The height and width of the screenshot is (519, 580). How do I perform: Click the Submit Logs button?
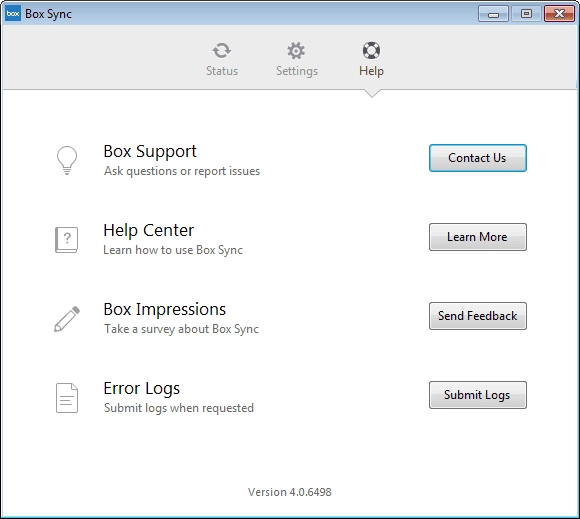(x=478, y=395)
